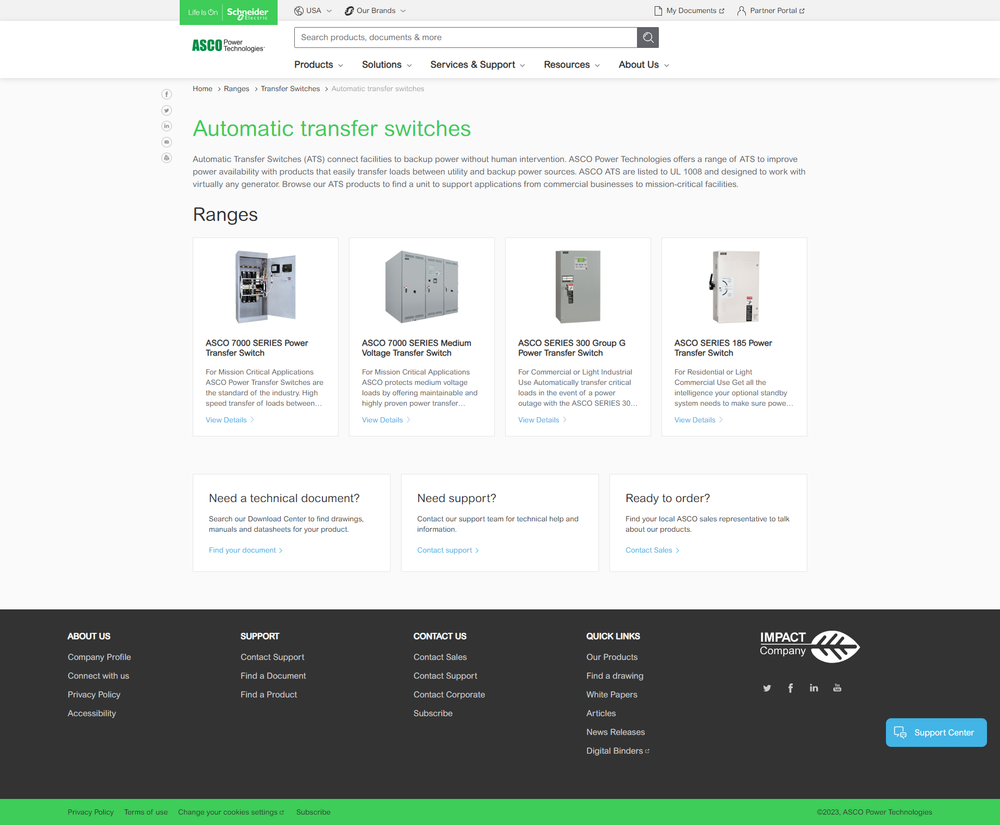The height and width of the screenshot is (825, 1000).
Task: Focus the search products input field
Action: coord(466,38)
